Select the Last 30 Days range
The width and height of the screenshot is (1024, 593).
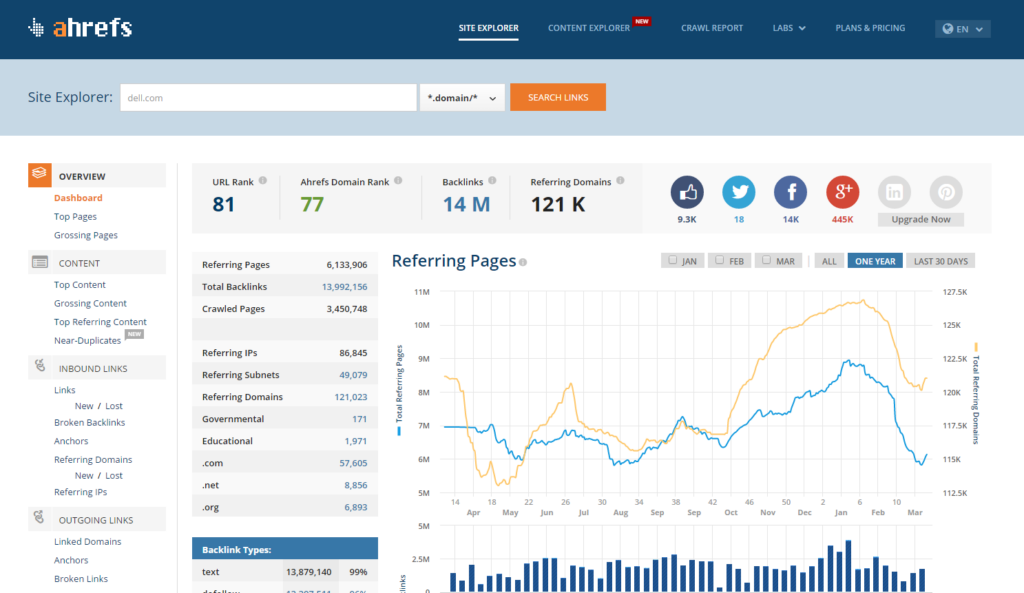pyautogui.click(x=940, y=261)
